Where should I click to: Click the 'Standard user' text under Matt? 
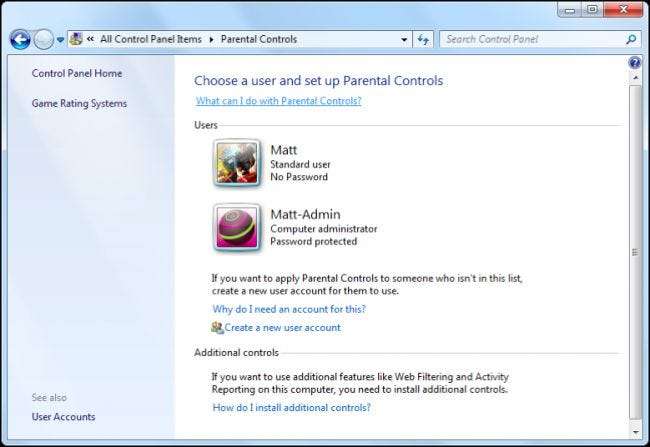(301, 164)
